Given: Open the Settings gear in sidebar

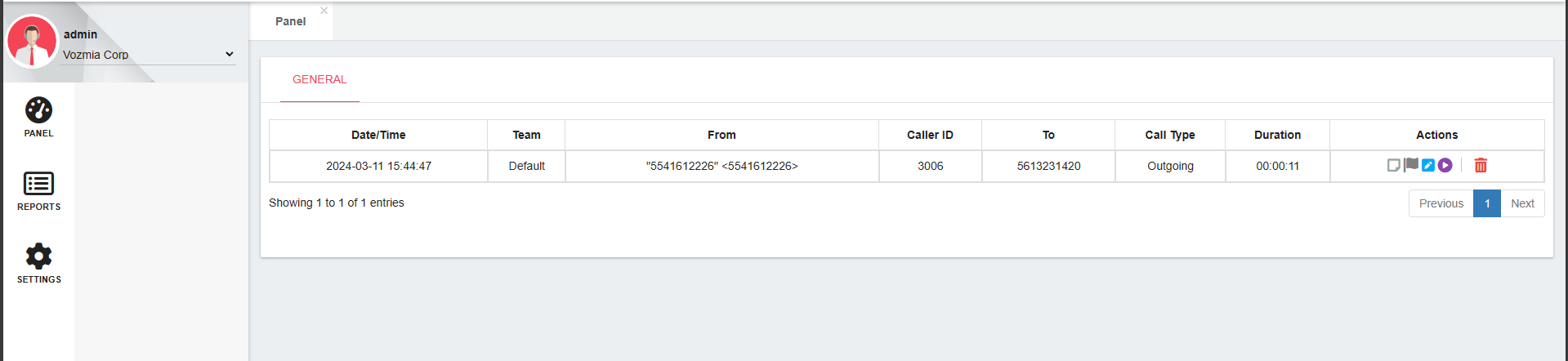Looking at the screenshot, I should point(38,257).
